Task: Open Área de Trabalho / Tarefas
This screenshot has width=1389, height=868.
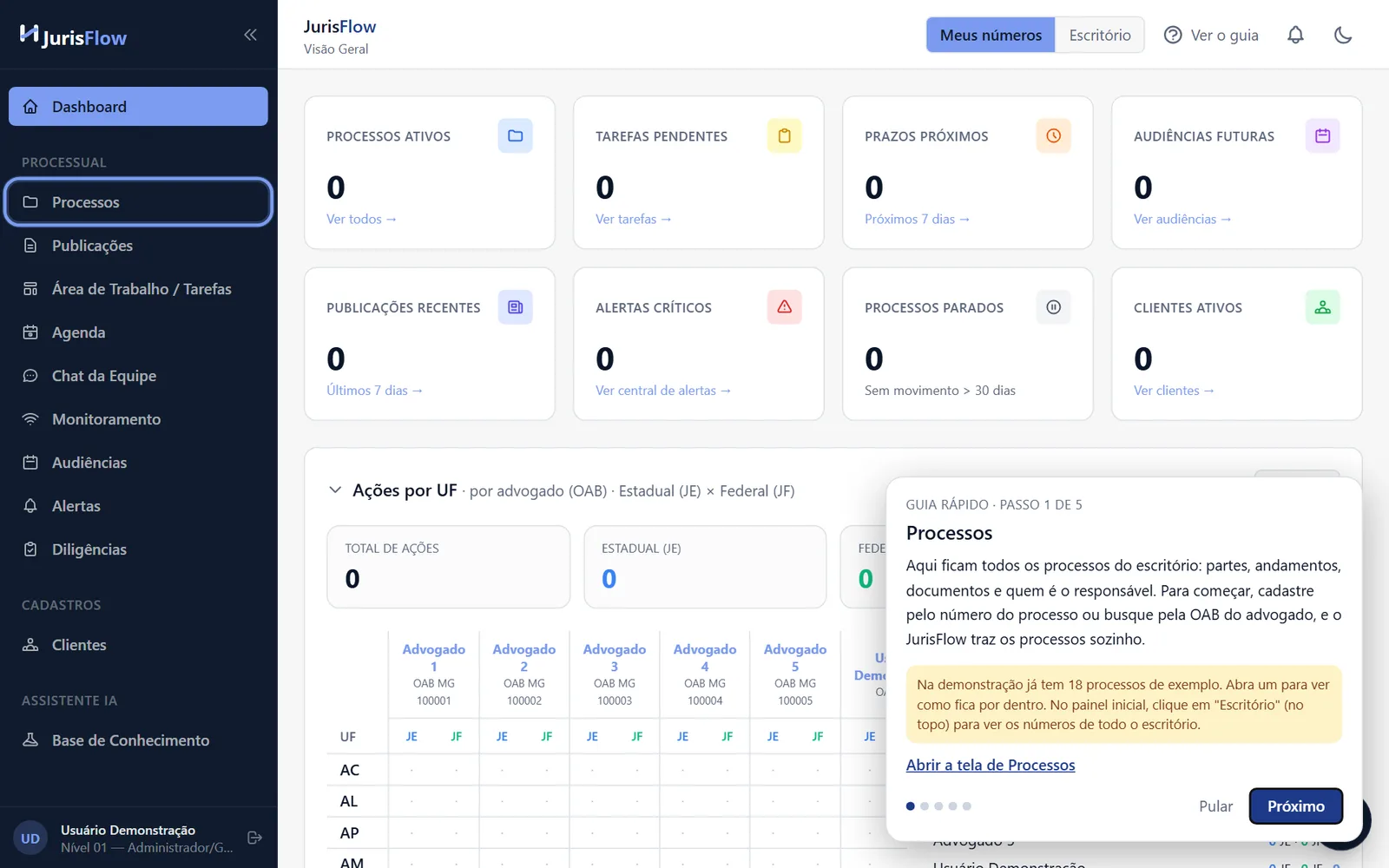Action: tap(138, 288)
